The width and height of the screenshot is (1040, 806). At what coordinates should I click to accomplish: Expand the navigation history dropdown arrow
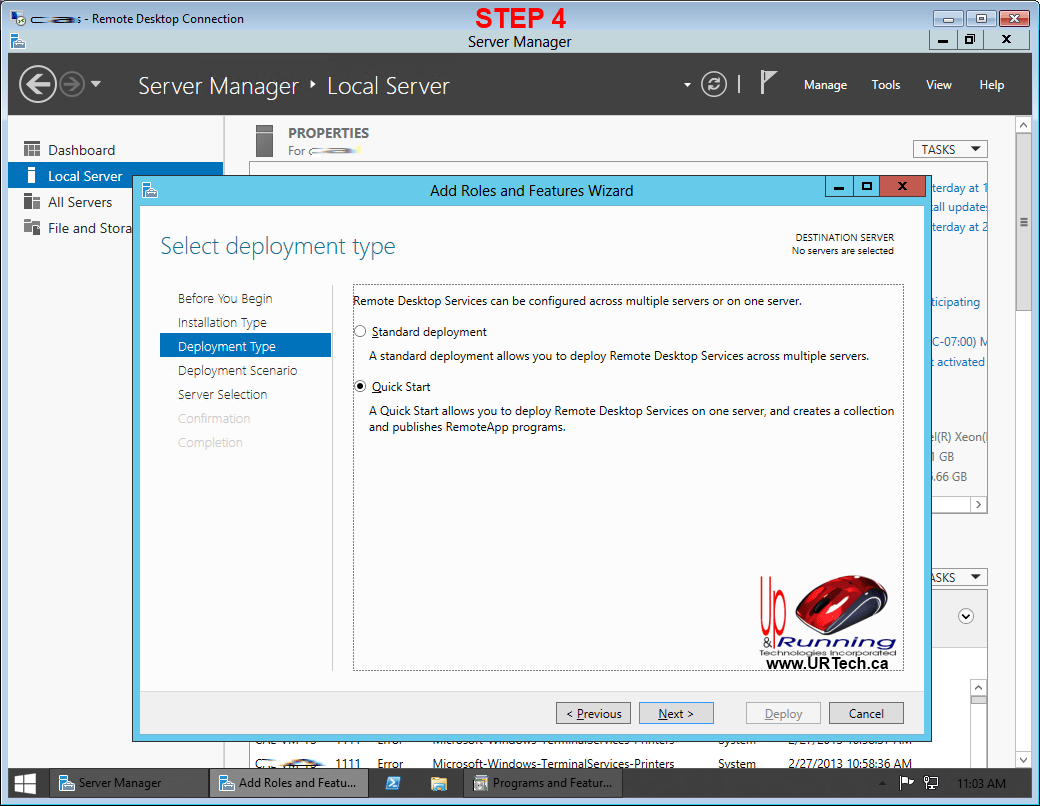coord(96,85)
